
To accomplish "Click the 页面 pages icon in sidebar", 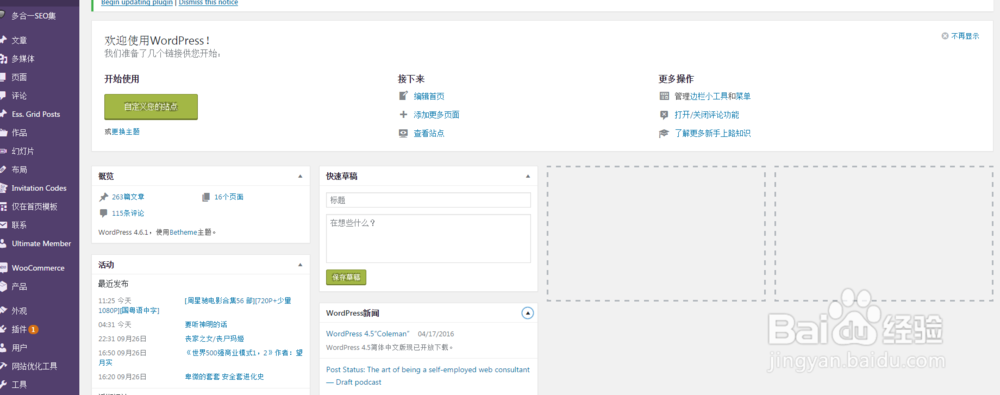I will click(4, 77).
